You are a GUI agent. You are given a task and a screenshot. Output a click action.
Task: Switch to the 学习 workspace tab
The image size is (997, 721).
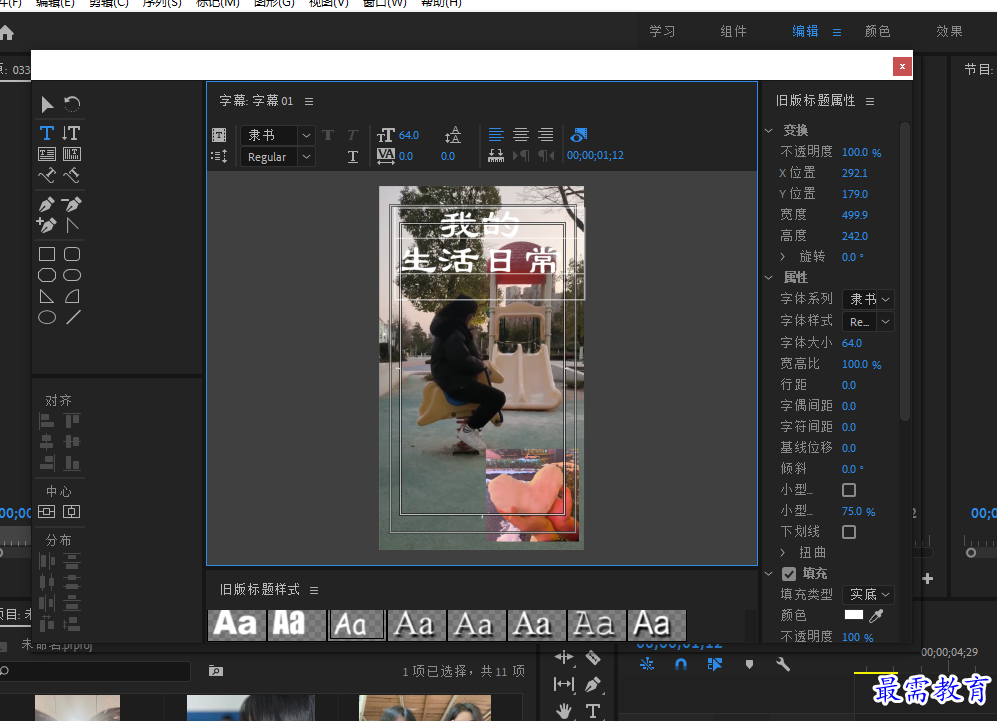pyautogui.click(x=662, y=32)
